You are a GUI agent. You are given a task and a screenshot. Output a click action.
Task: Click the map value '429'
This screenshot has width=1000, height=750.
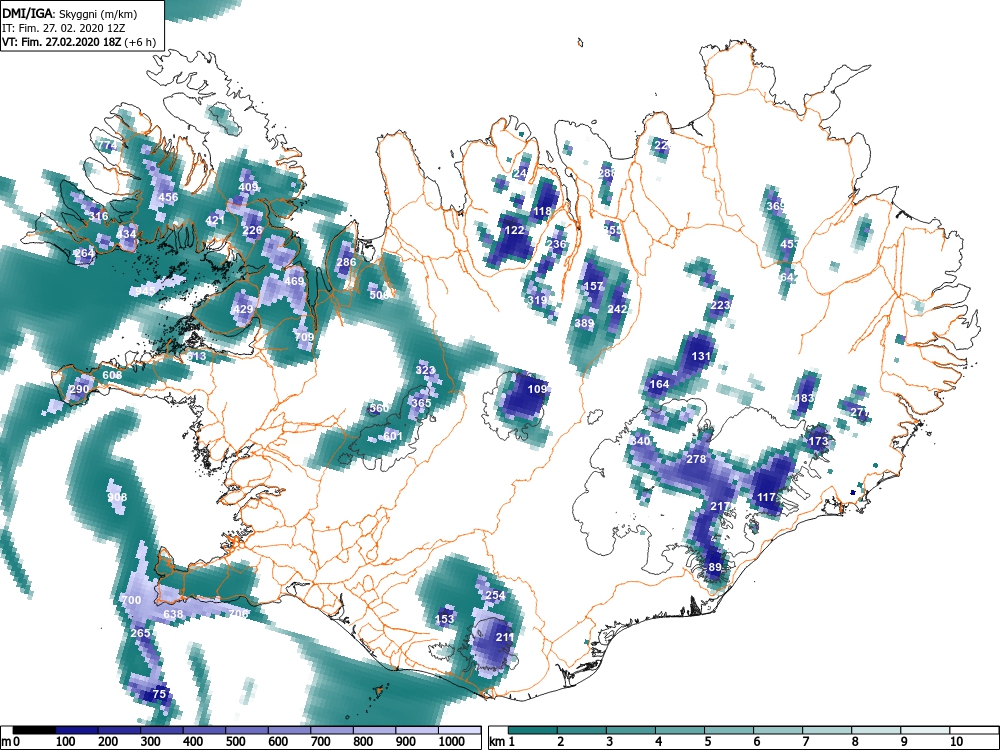pyautogui.click(x=243, y=309)
